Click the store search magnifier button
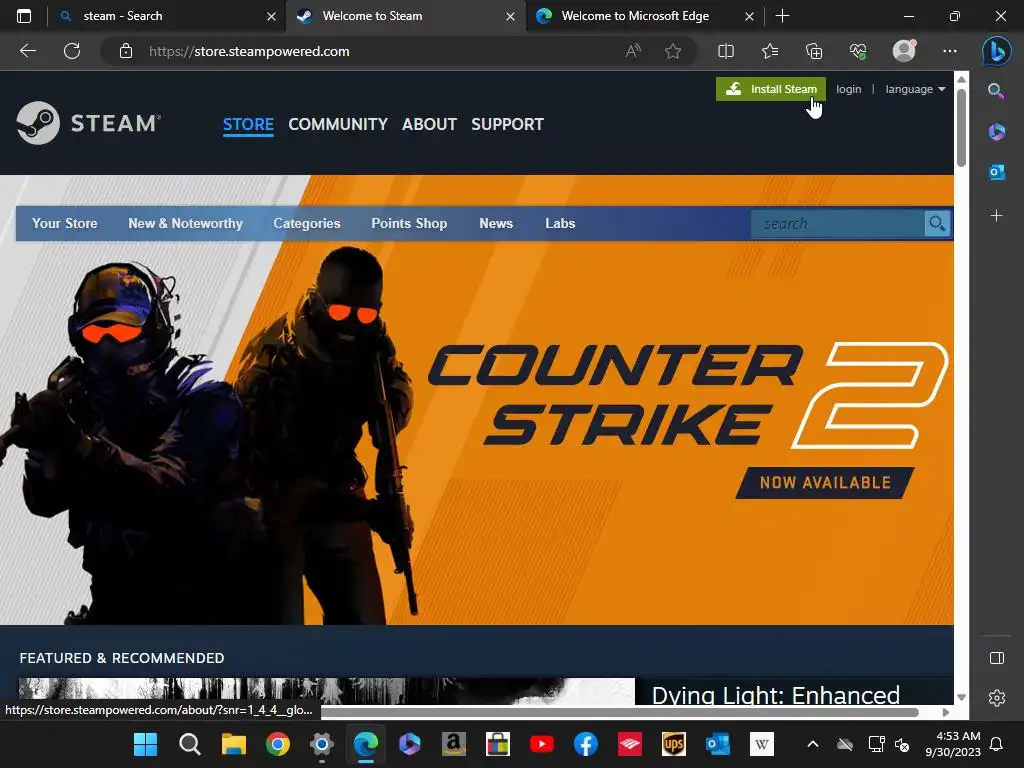 (x=937, y=224)
